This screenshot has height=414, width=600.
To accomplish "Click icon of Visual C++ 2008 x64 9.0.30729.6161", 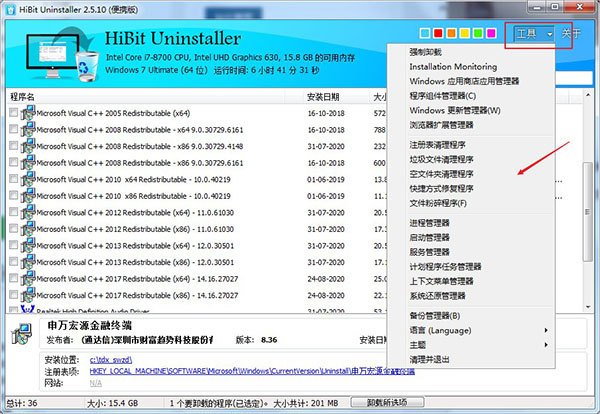I will click(28, 129).
